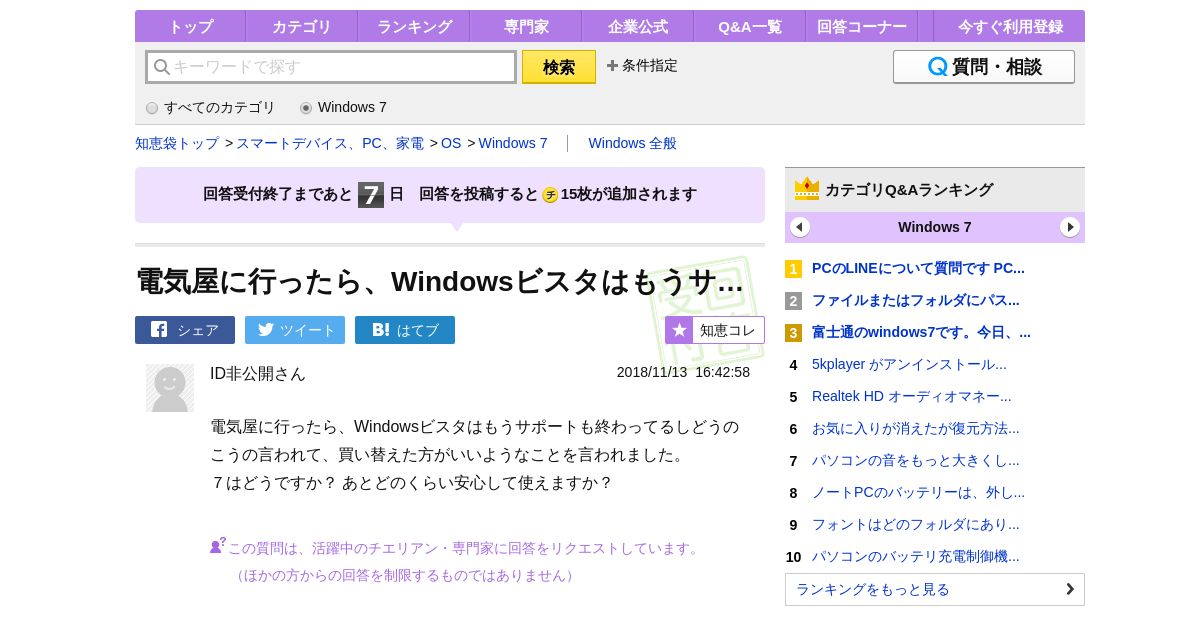Viewport: 1200px width, 630px height.
Task: Click the crown icon in ranking header
Action: (x=807, y=189)
